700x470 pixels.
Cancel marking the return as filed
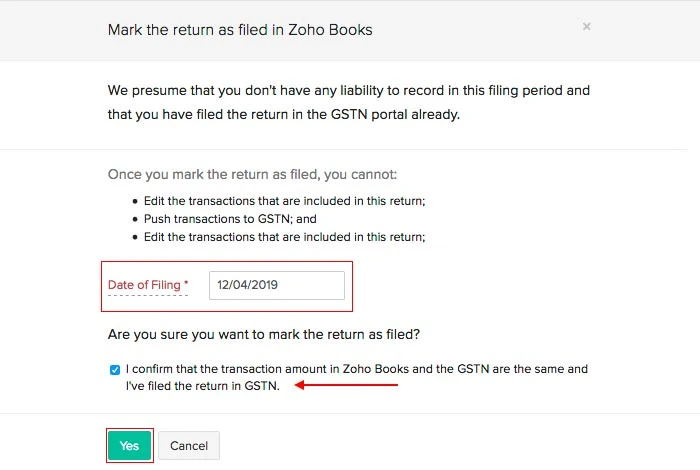189,445
